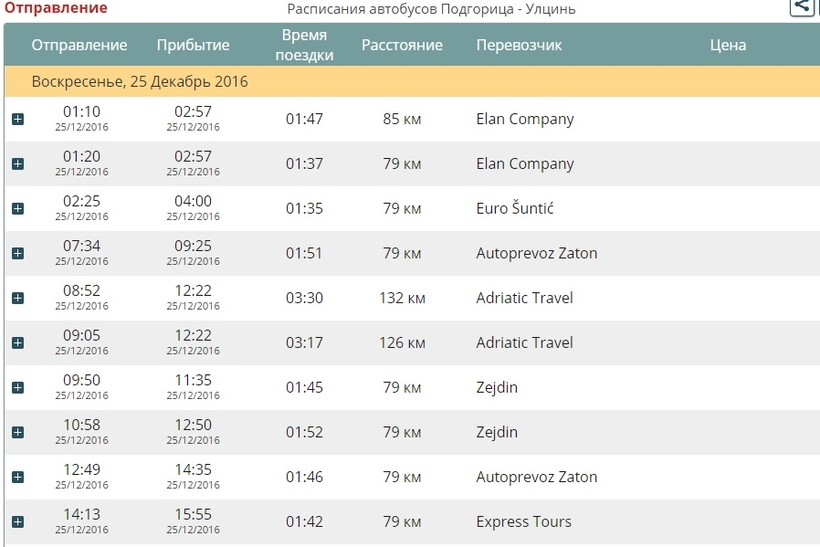Click the share icon at top right
The height and width of the screenshot is (547, 820).
point(803,6)
